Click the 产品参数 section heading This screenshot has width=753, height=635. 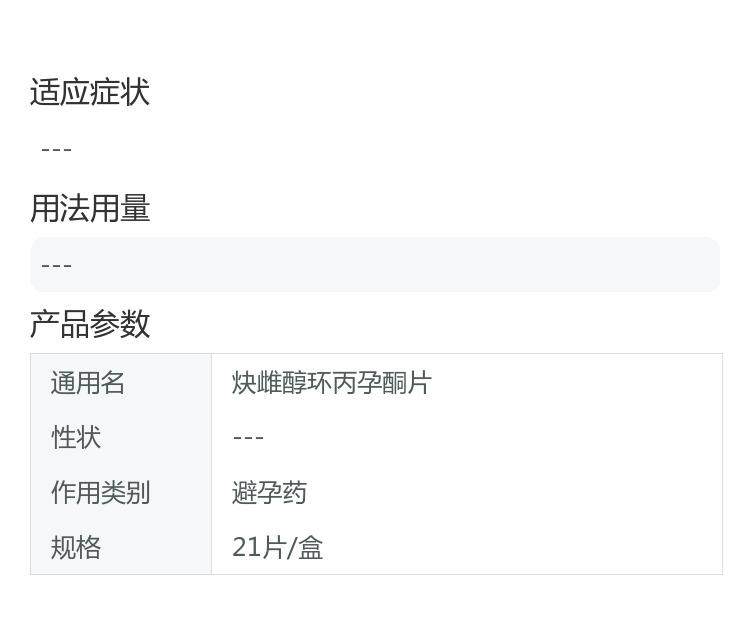[x=90, y=323]
